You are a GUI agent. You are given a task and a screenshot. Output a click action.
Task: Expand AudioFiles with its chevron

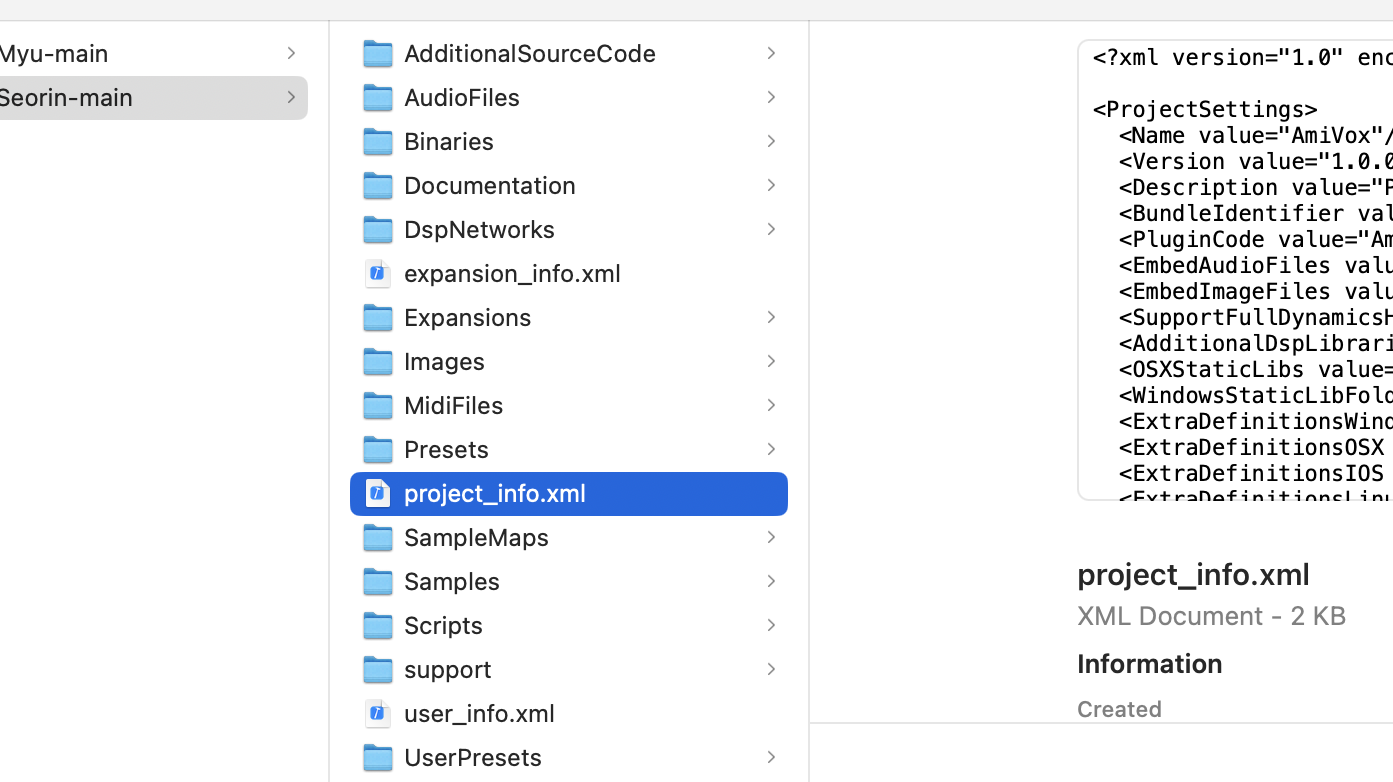coord(771,97)
